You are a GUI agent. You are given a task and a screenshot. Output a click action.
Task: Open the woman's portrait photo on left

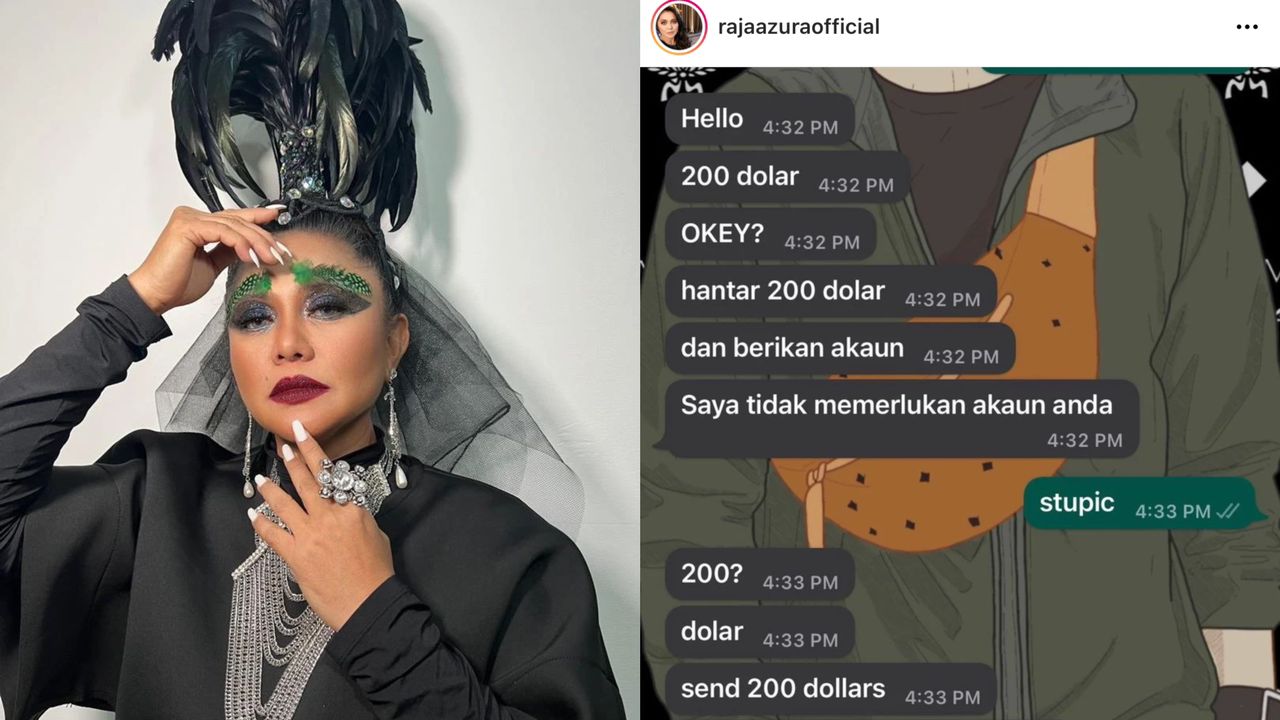(319, 360)
